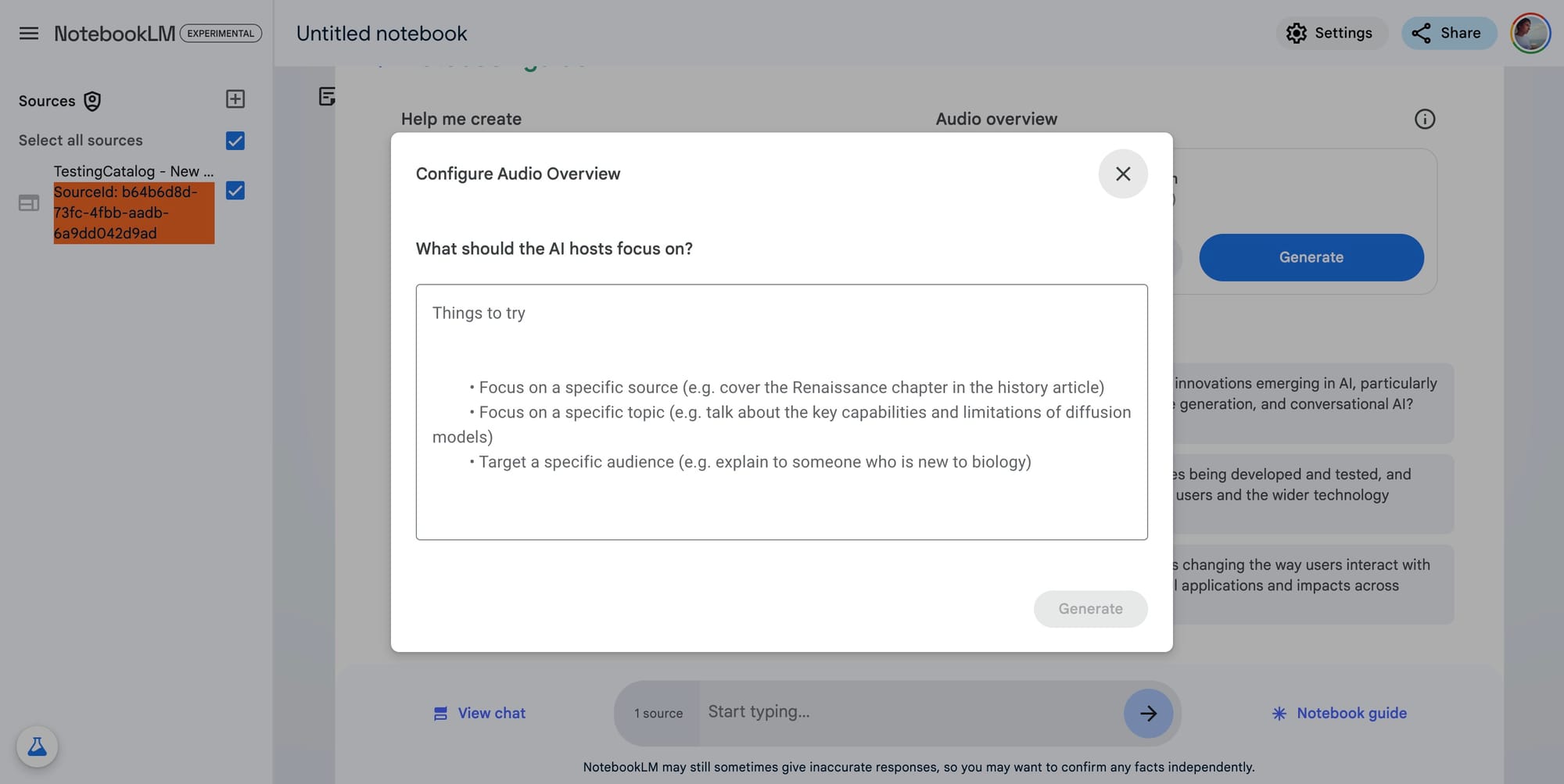
Task: Click the Share button
Action: point(1448,33)
